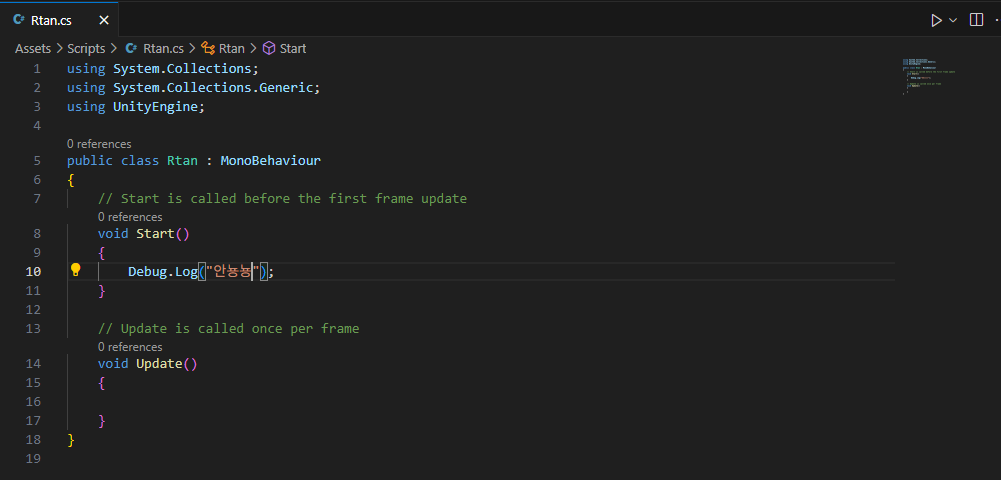Screen dimensions: 1001x480
Task: Show 0 references above void Update
Action: (130, 347)
